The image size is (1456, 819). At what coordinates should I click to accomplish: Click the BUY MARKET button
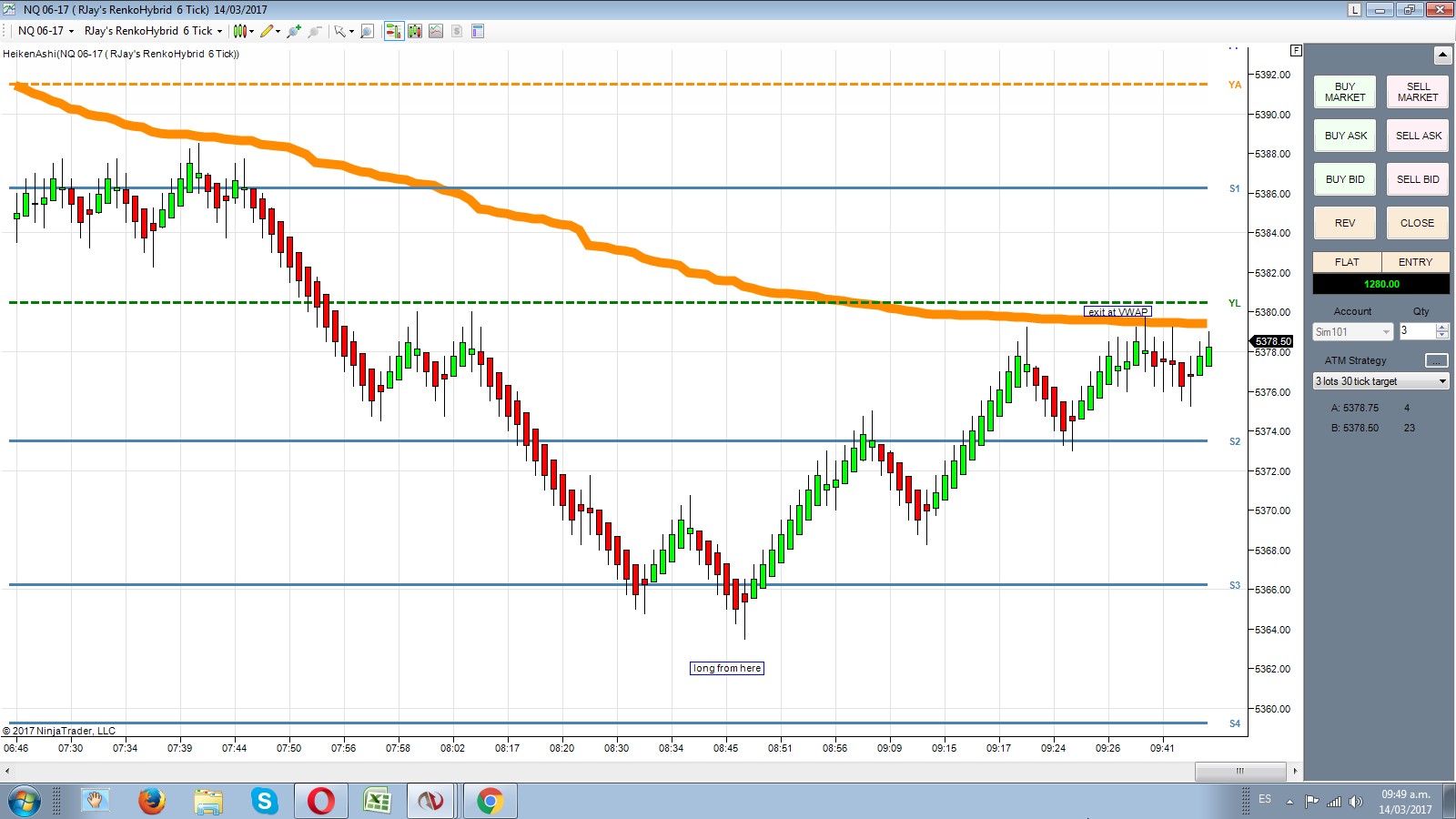1345,92
